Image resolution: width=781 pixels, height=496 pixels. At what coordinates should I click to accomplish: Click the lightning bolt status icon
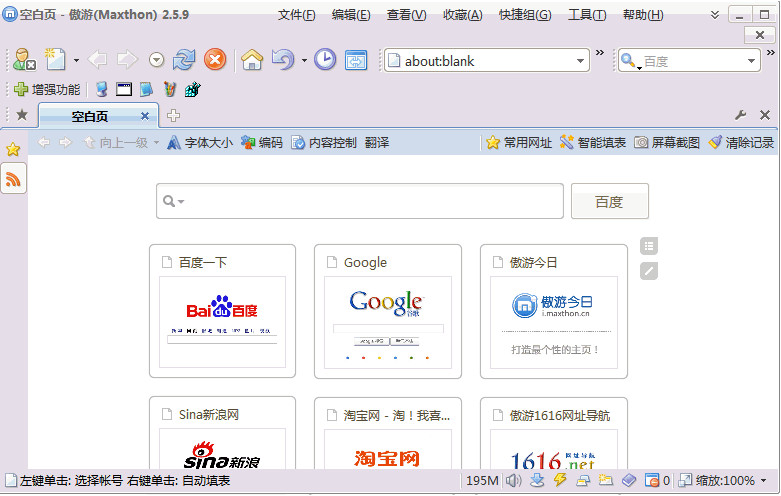[560, 480]
